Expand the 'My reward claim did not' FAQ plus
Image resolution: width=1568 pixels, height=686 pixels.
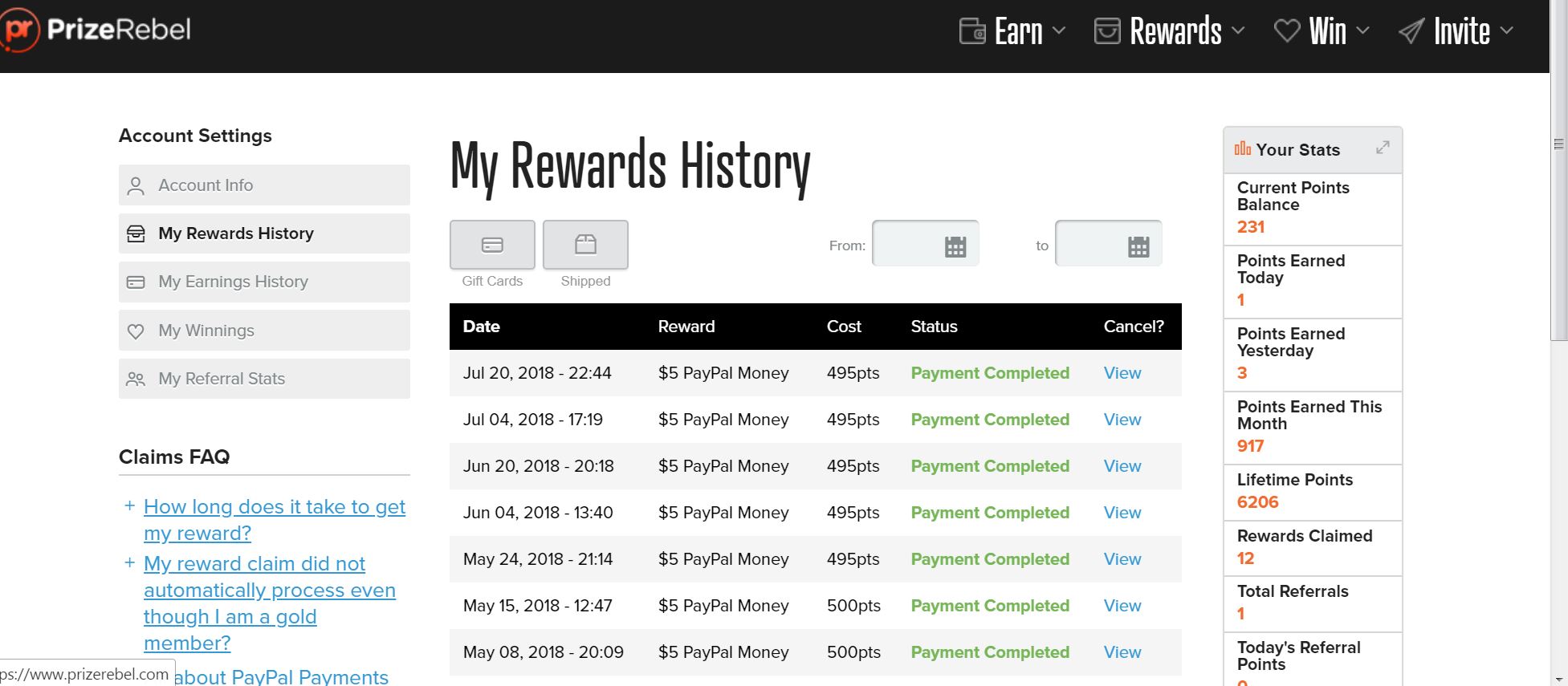(129, 562)
